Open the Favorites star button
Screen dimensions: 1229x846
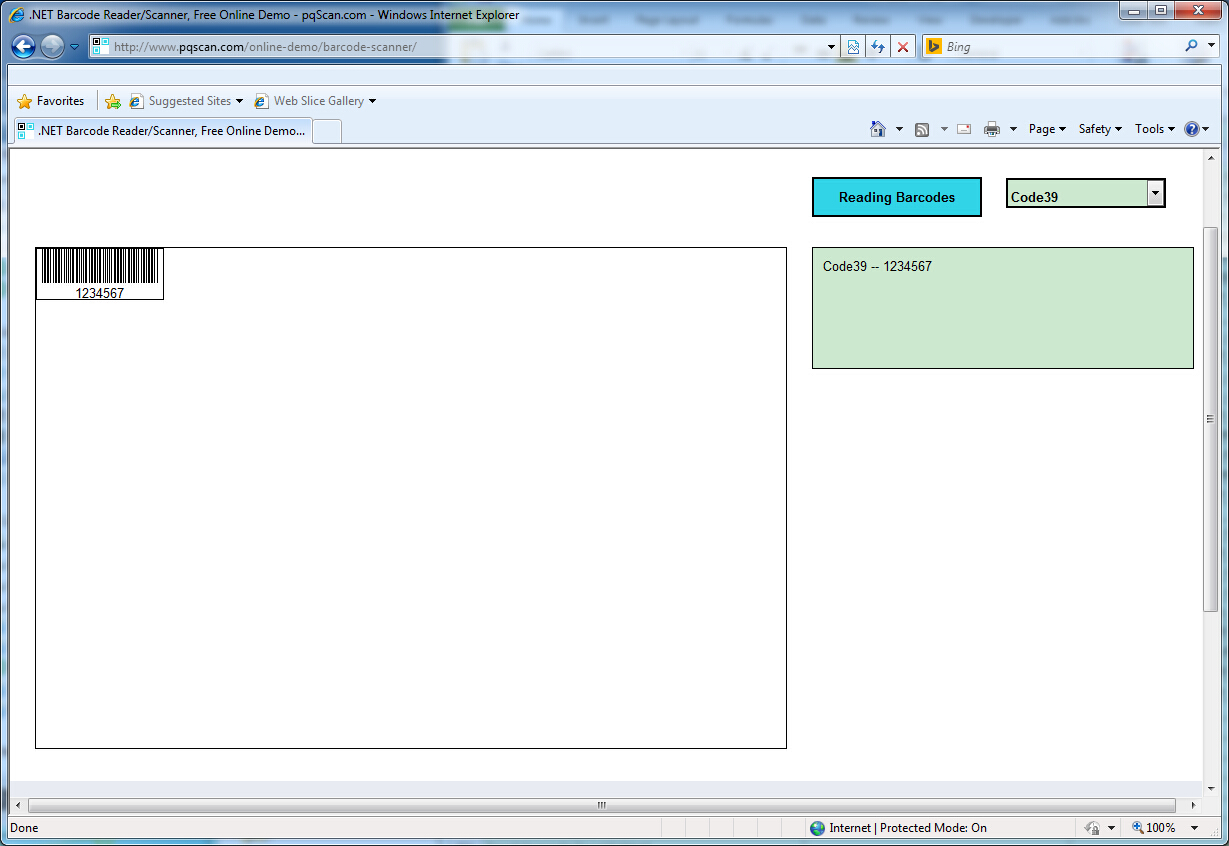click(51, 101)
